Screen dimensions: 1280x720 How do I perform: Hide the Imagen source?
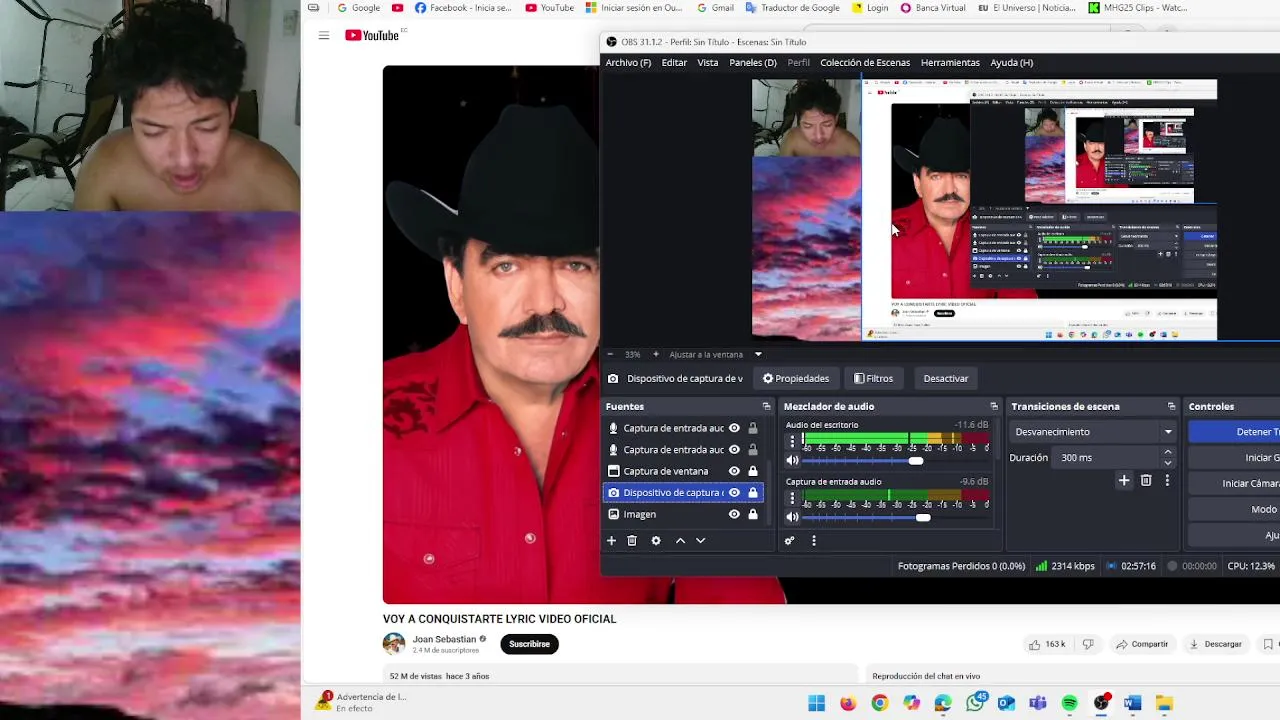pyautogui.click(x=734, y=514)
